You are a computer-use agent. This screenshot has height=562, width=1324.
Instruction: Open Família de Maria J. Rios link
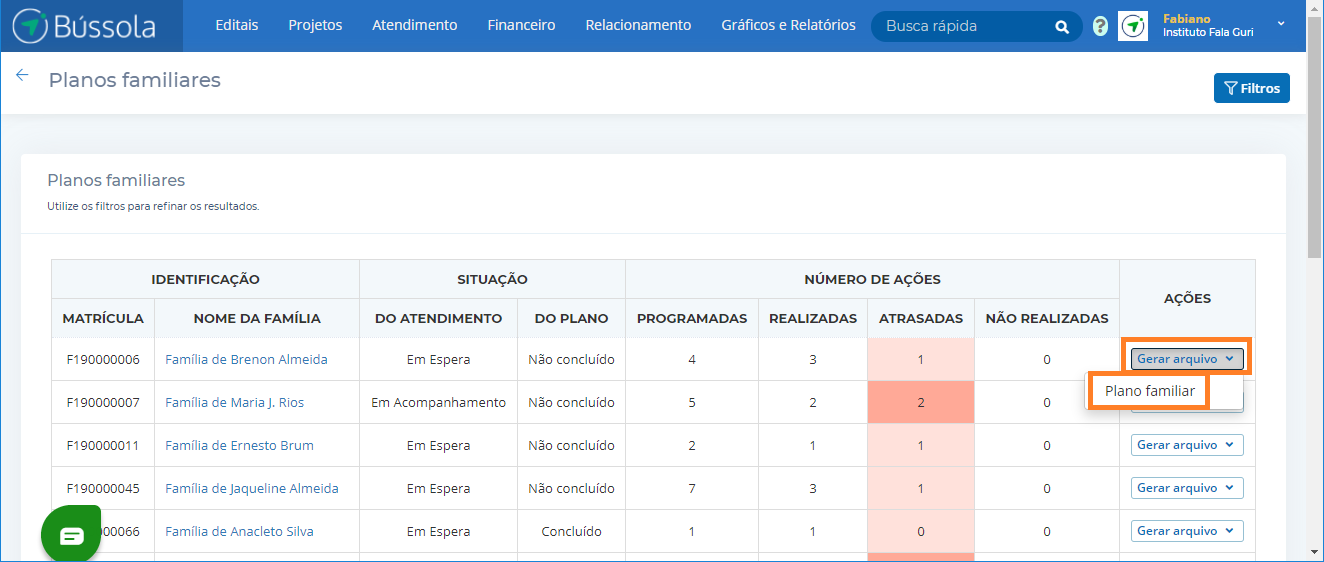(235, 402)
